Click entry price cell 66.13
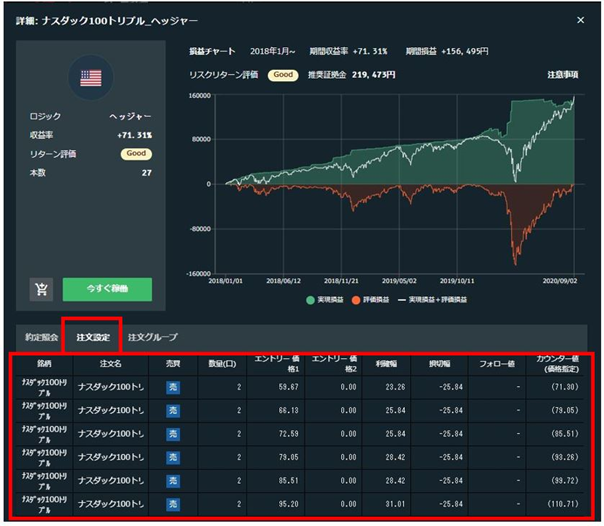 pos(289,410)
